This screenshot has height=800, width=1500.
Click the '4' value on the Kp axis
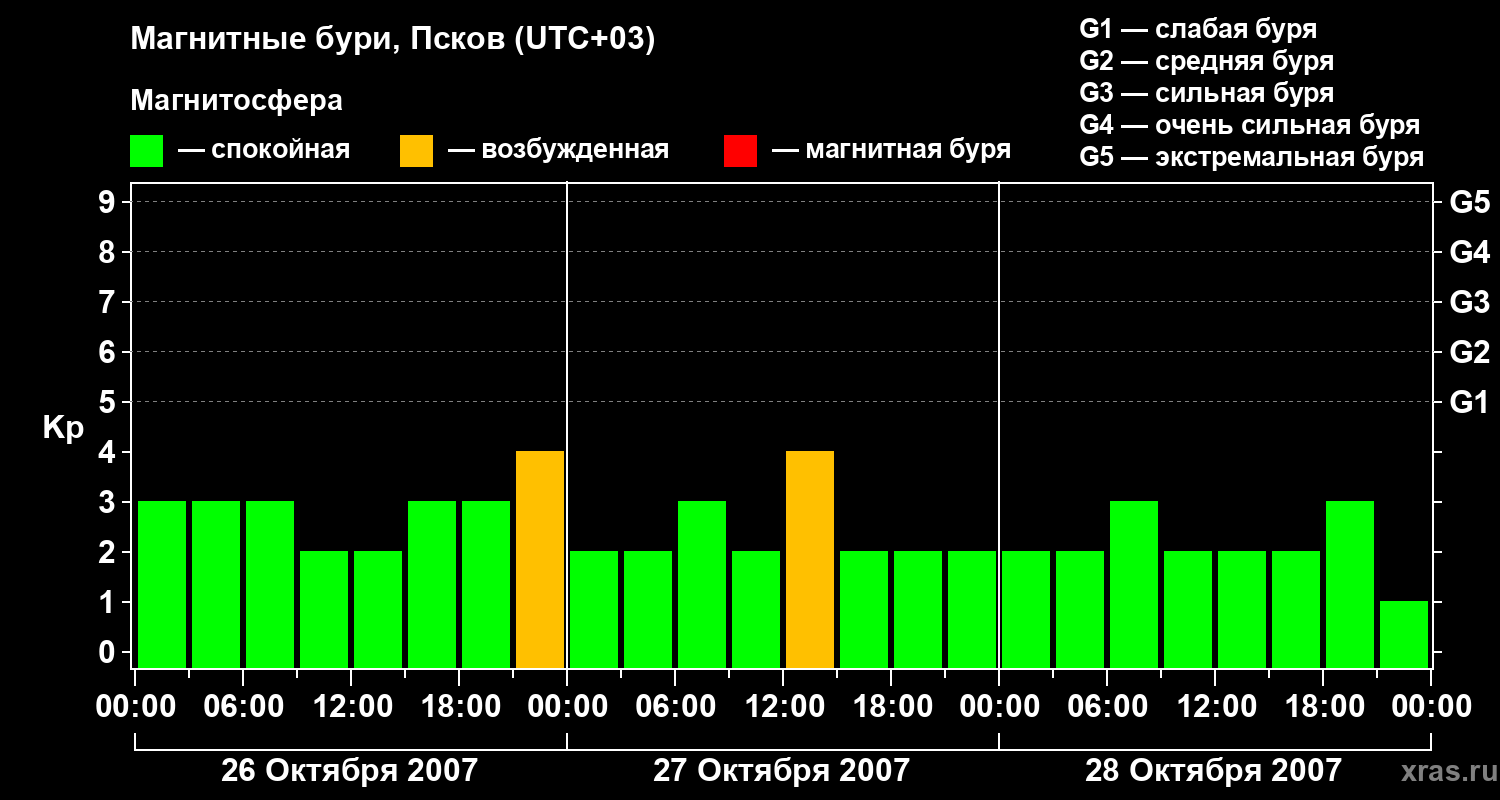coord(108,452)
